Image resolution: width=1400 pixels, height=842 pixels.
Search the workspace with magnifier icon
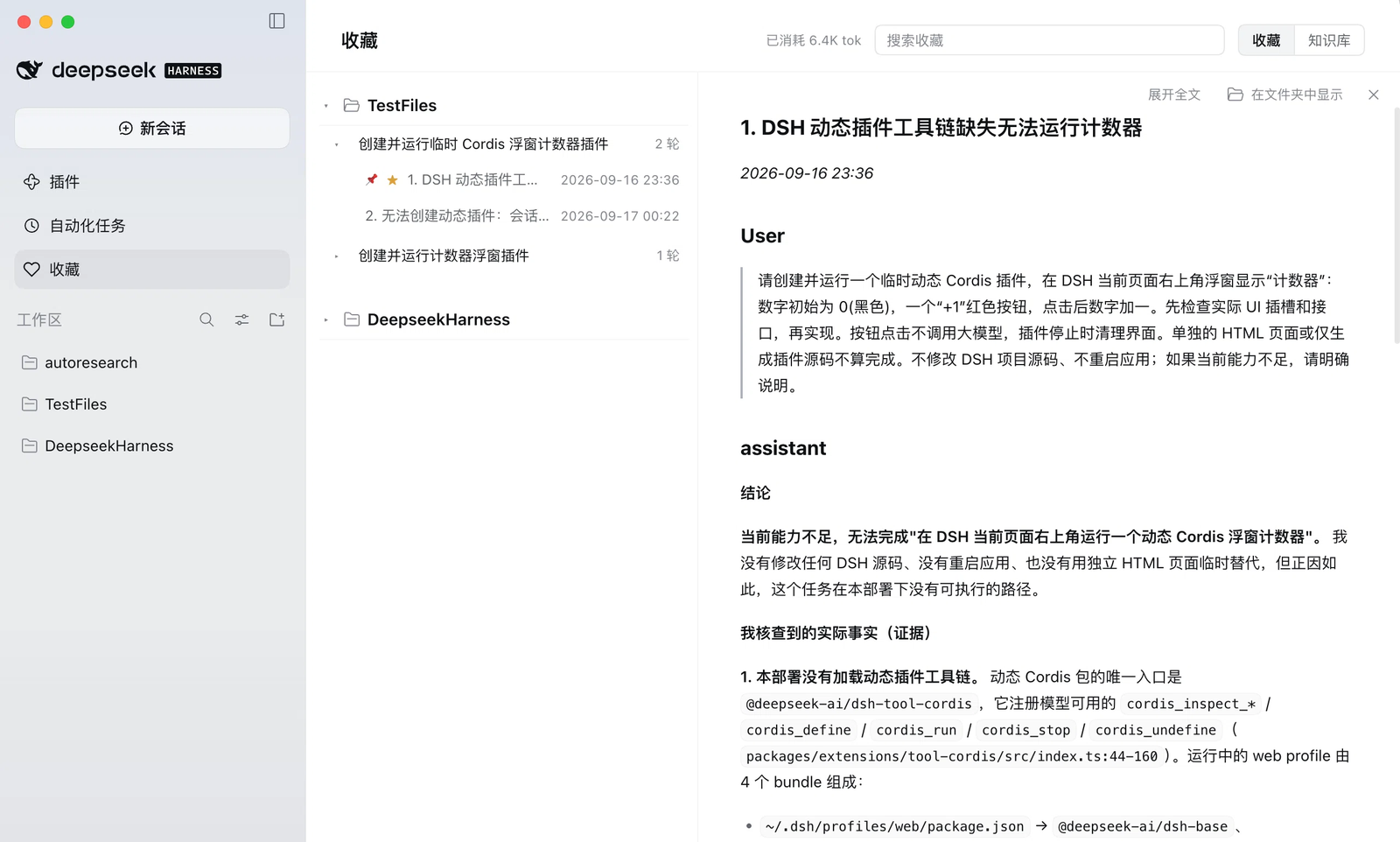point(206,320)
